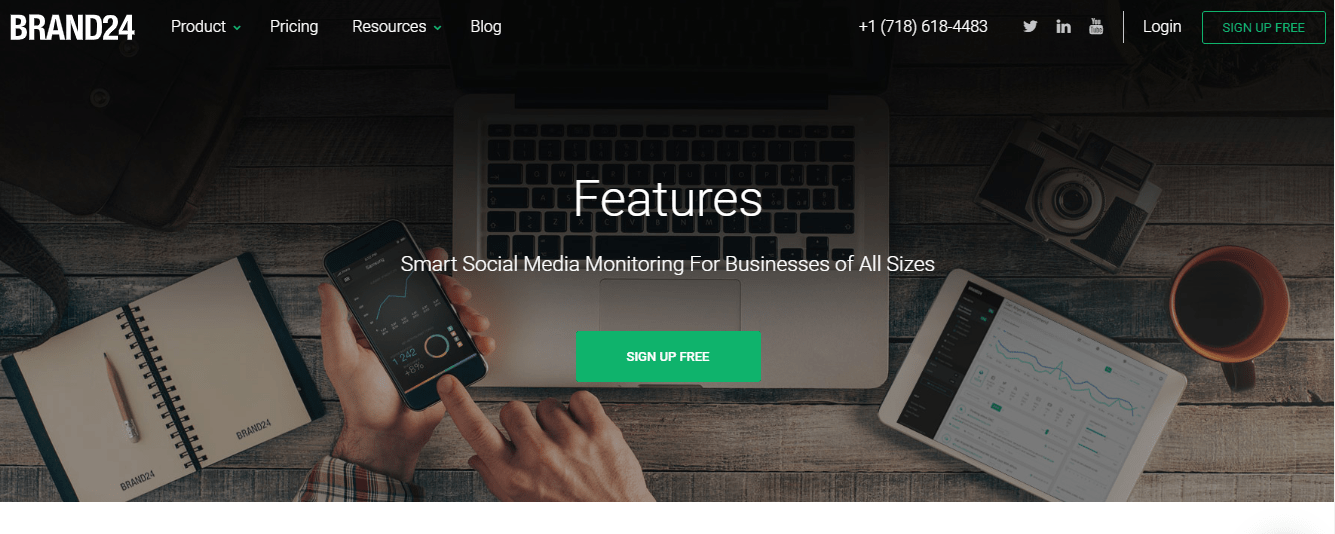This screenshot has height=534, width=1335.
Task: Click the spiral BRAND24 notebook
Action: pyautogui.click(x=160, y=378)
